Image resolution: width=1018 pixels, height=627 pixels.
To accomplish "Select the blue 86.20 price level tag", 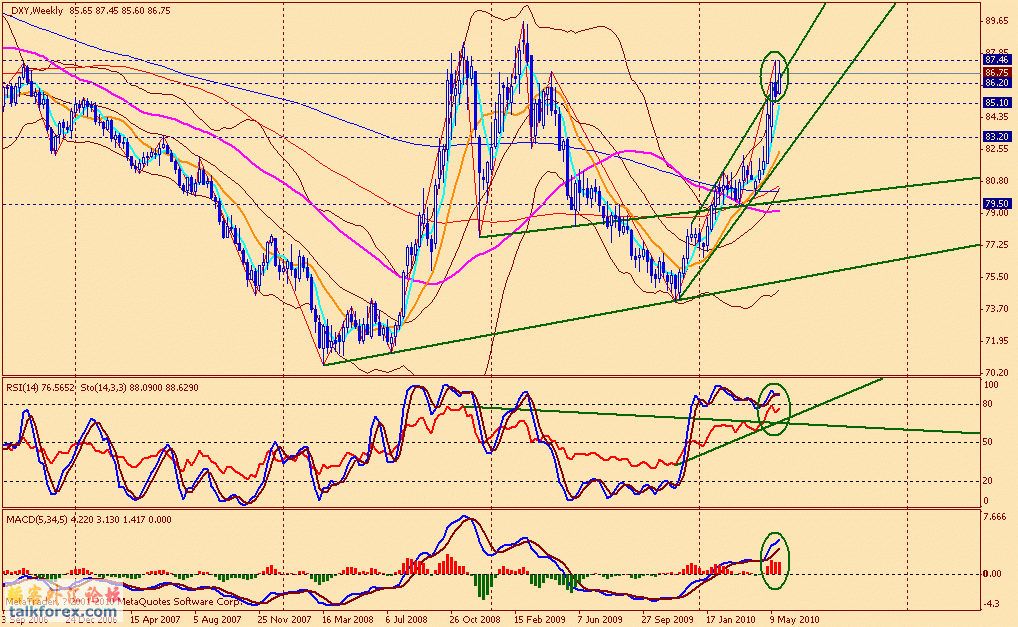I will pos(997,83).
